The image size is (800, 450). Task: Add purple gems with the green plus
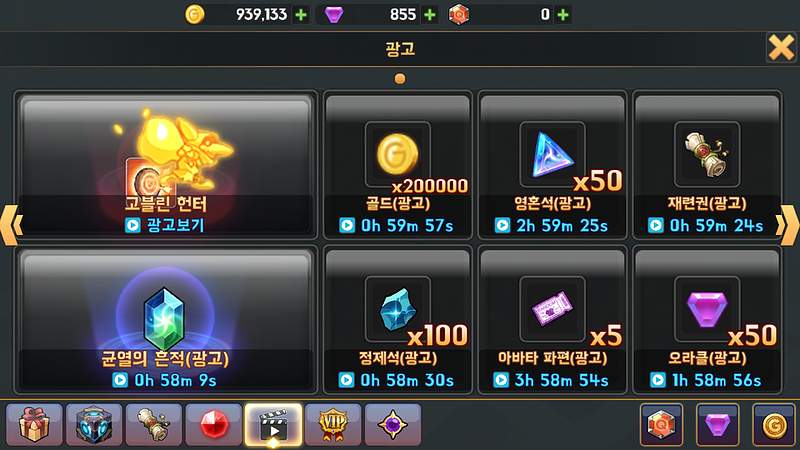430,15
